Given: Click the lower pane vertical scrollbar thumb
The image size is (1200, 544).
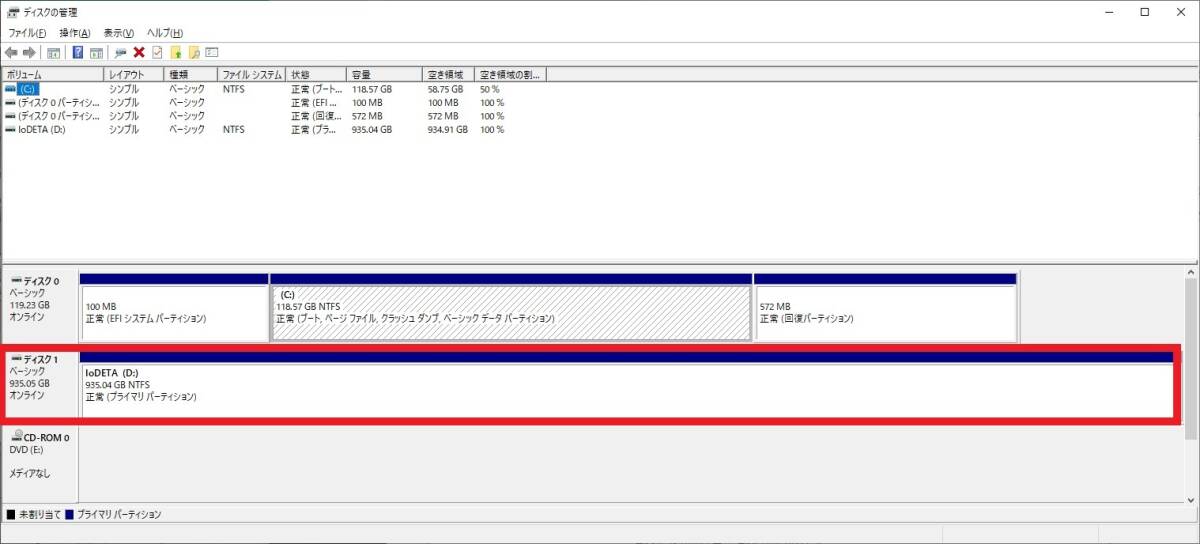Looking at the screenshot, I should tap(1190, 358).
